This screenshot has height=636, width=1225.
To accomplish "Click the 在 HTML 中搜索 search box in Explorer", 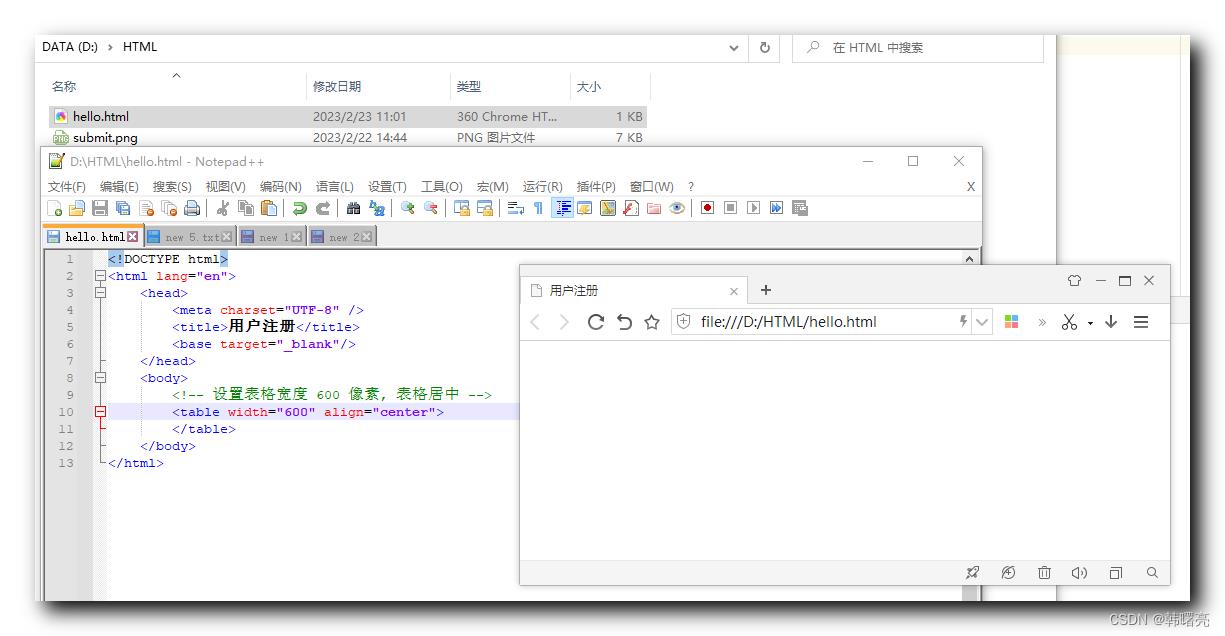I will [x=918, y=47].
